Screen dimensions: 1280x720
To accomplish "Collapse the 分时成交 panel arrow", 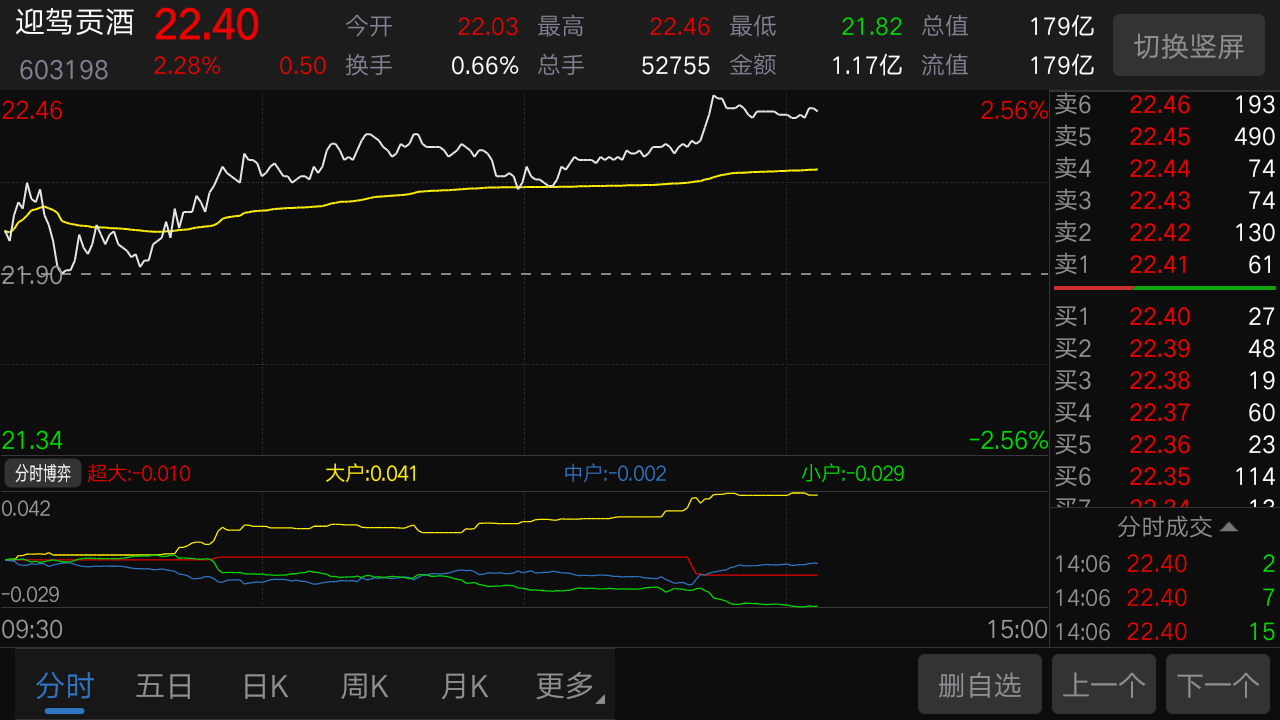I will coord(1229,527).
